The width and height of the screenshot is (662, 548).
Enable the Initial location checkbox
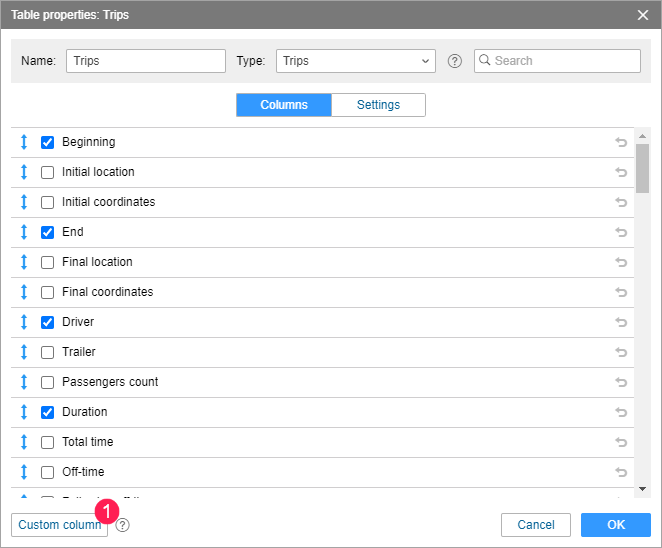[x=47, y=172]
